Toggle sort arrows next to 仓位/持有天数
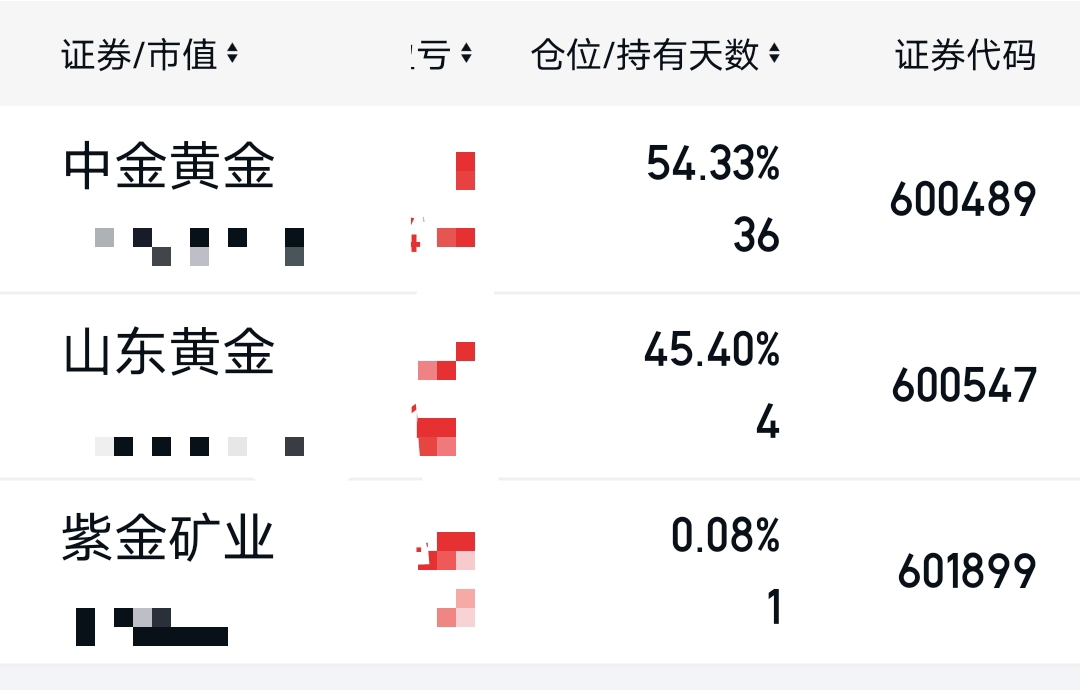The width and height of the screenshot is (1080, 690). click(x=774, y=54)
